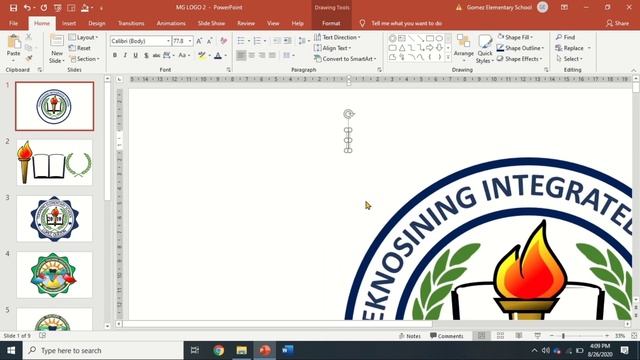The height and width of the screenshot is (360, 640).
Task: Switch to the Design tab
Action: pos(97,23)
